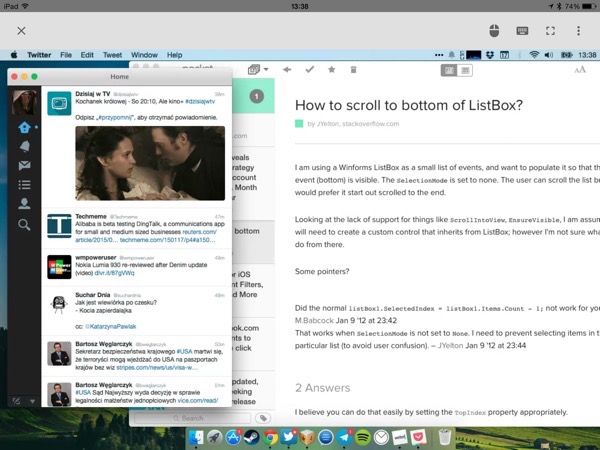Open the Dropbox menu bar icon
The width and height of the screenshot is (600, 450).
tap(490, 55)
